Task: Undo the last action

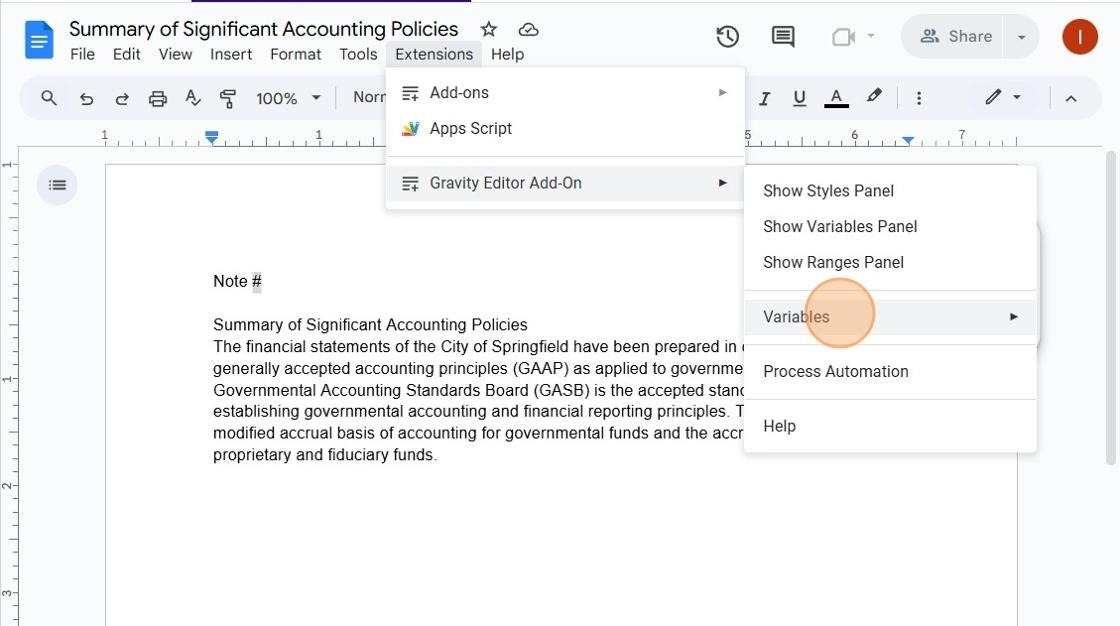Action: tap(86, 99)
